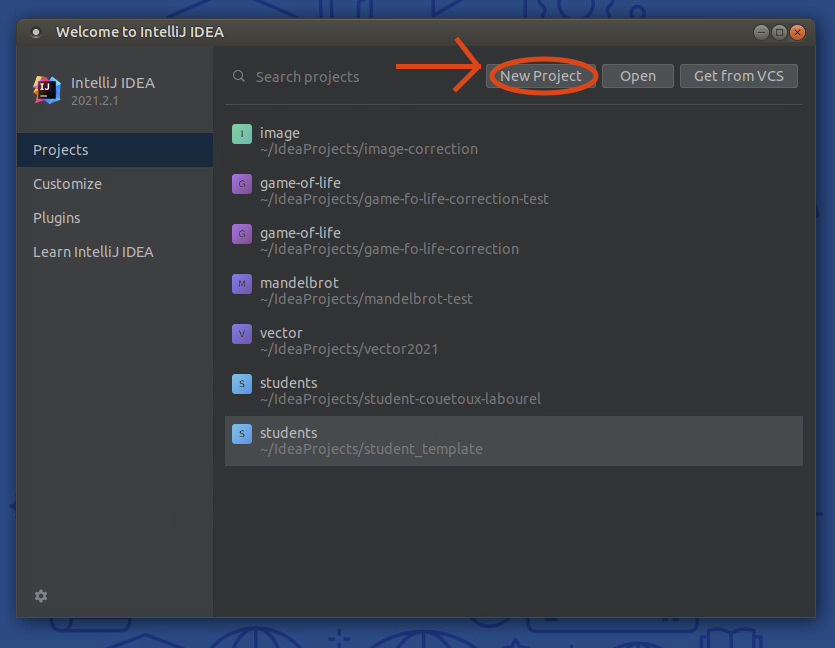Viewport: 835px width, 648px height.
Task: Click the 'G' icon for game-fo-life-correction-test project
Action: [x=242, y=184]
